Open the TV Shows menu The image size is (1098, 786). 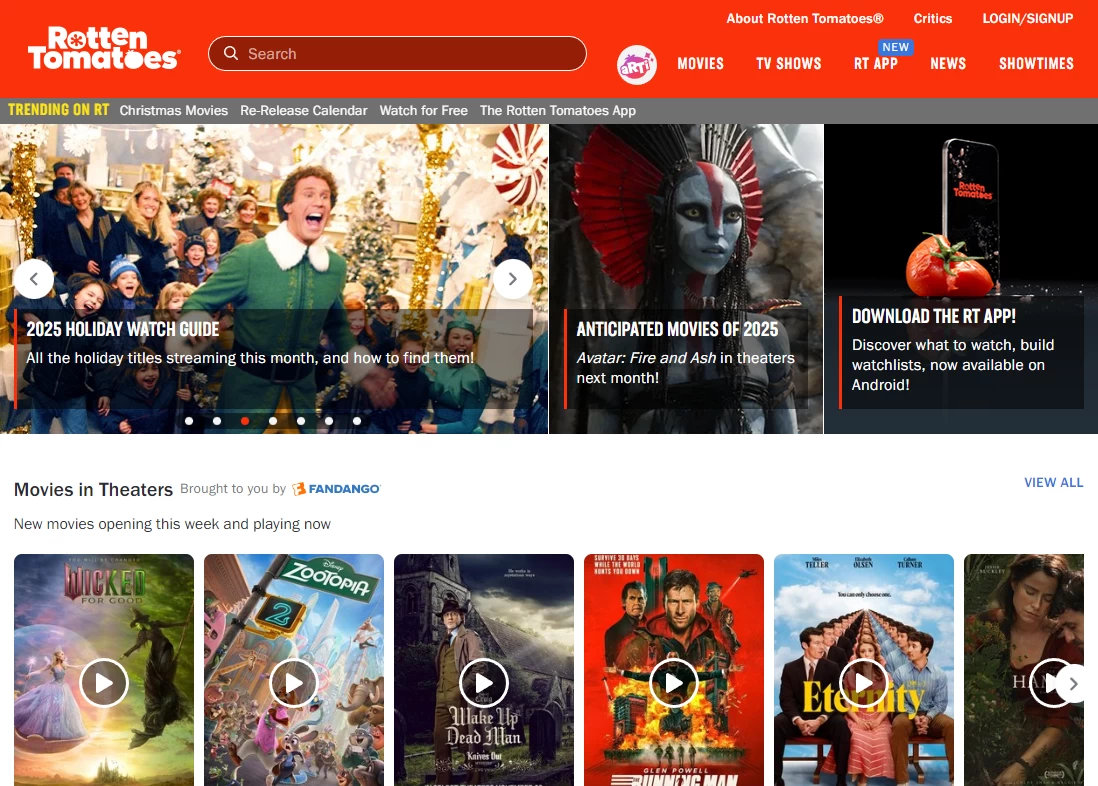tap(788, 64)
